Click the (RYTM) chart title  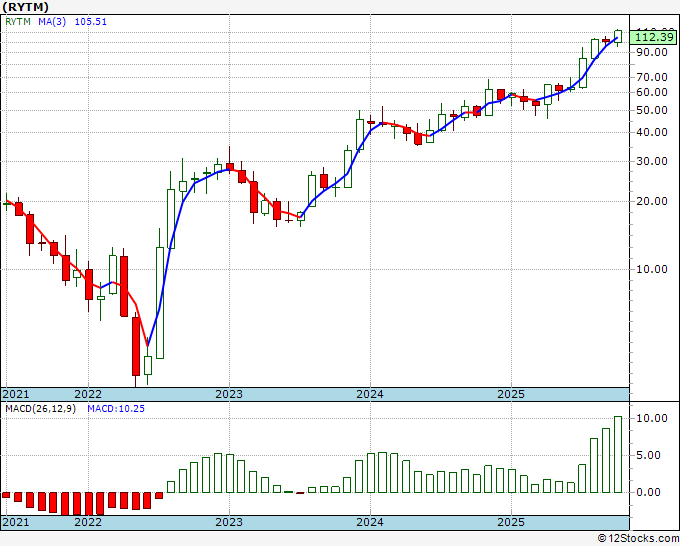(25, 7)
